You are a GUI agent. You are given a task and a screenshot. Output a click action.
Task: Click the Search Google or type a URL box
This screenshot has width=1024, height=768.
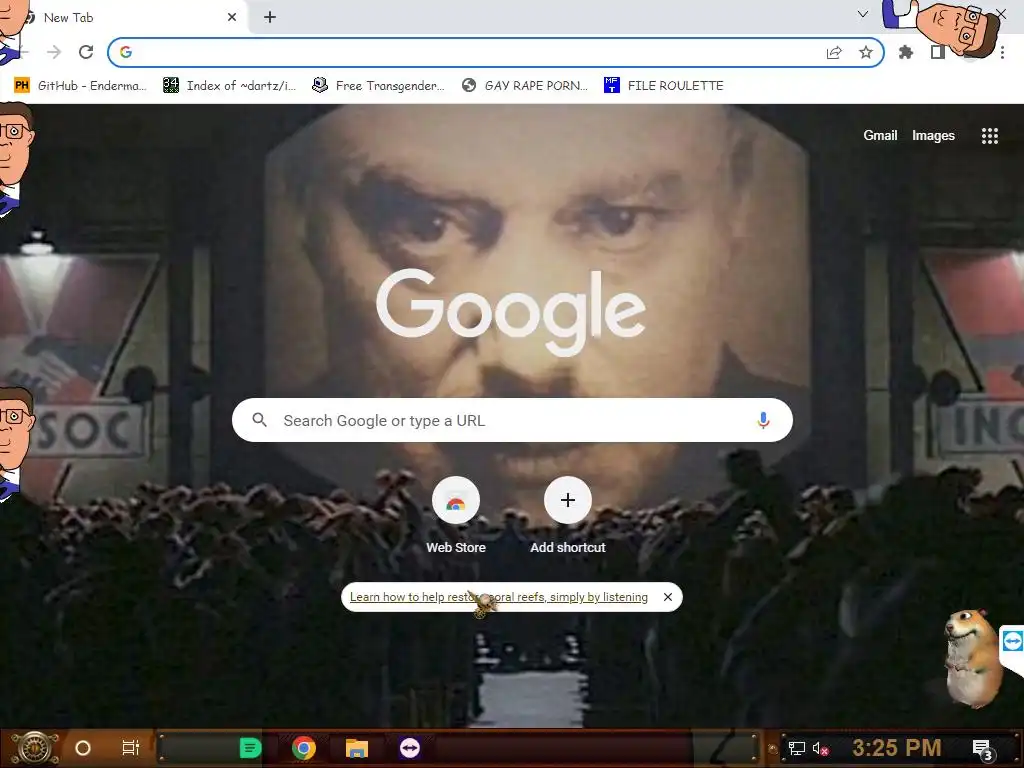point(512,420)
